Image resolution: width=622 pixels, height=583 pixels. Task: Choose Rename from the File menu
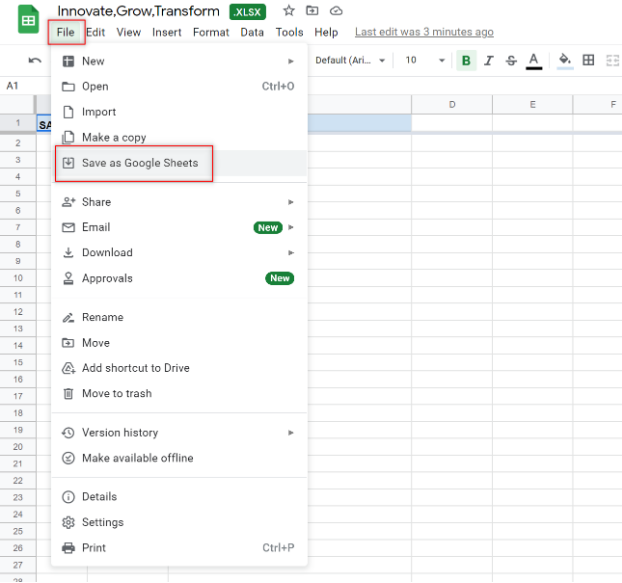[179, 317]
